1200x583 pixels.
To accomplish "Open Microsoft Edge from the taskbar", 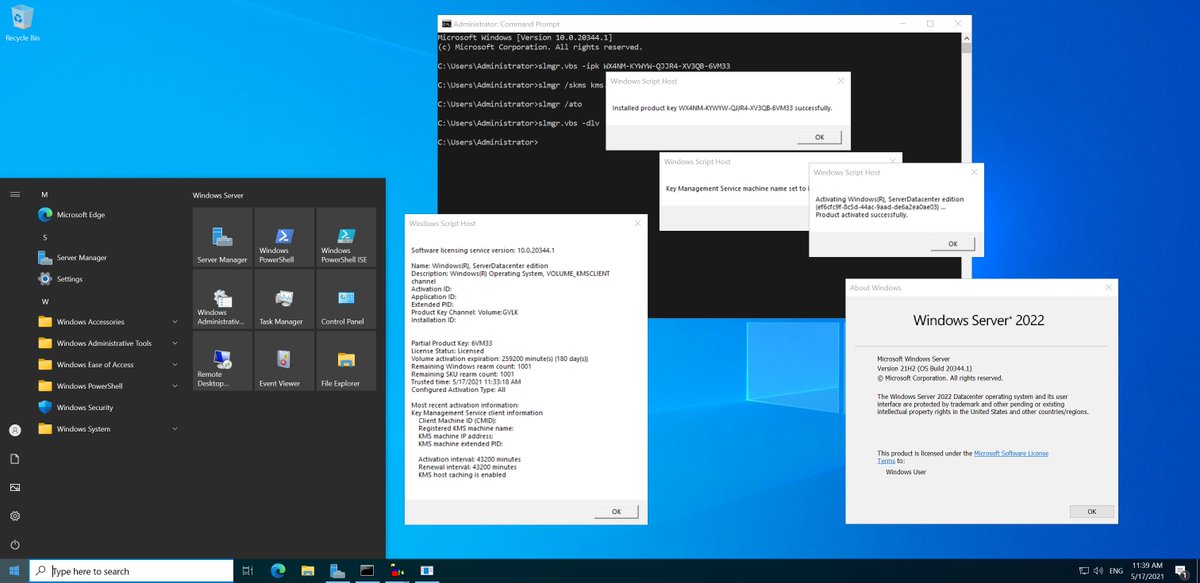I will tap(277, 571).
